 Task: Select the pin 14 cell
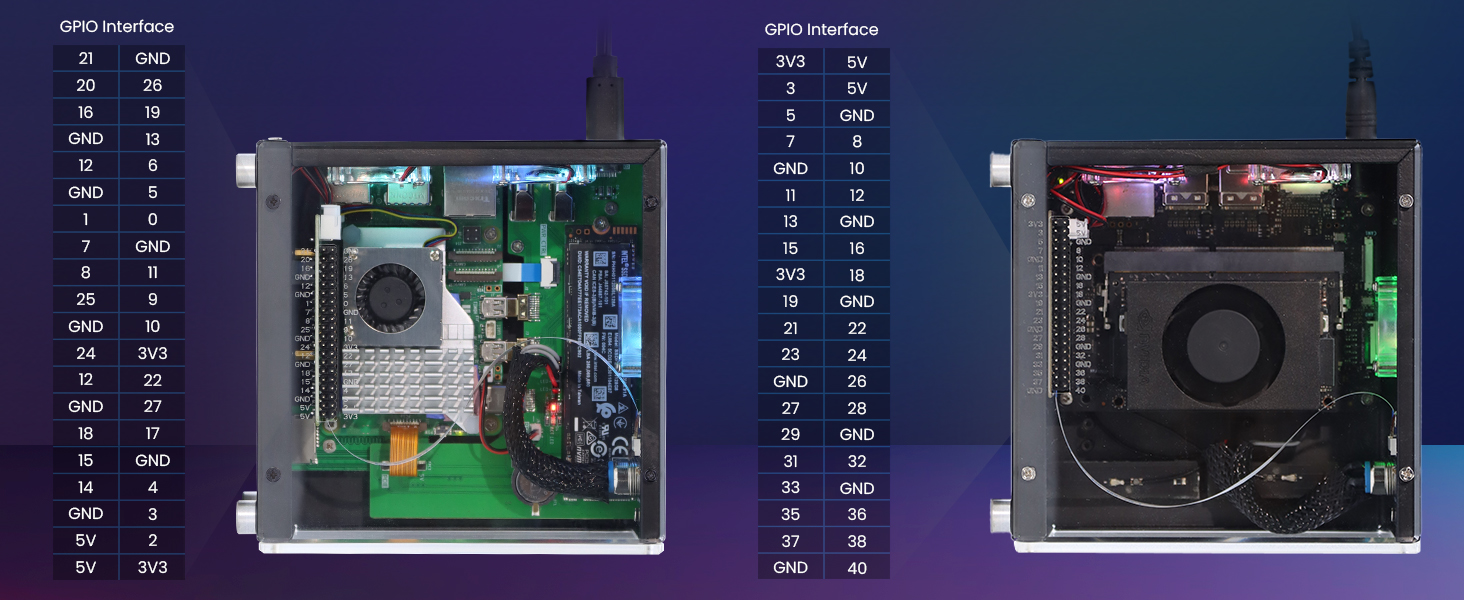[x=86, y=487]
